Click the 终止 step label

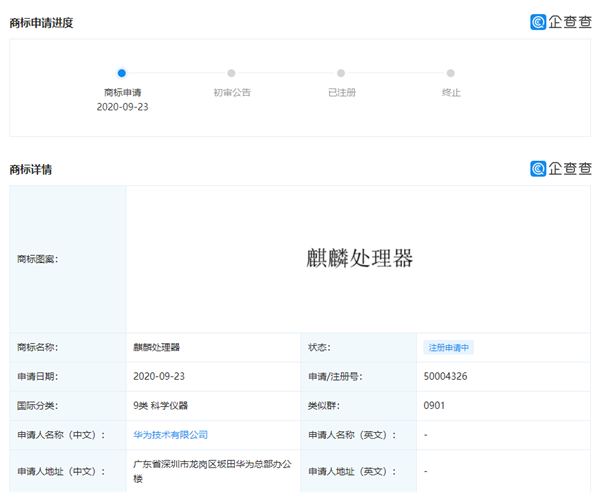point(451,93)
